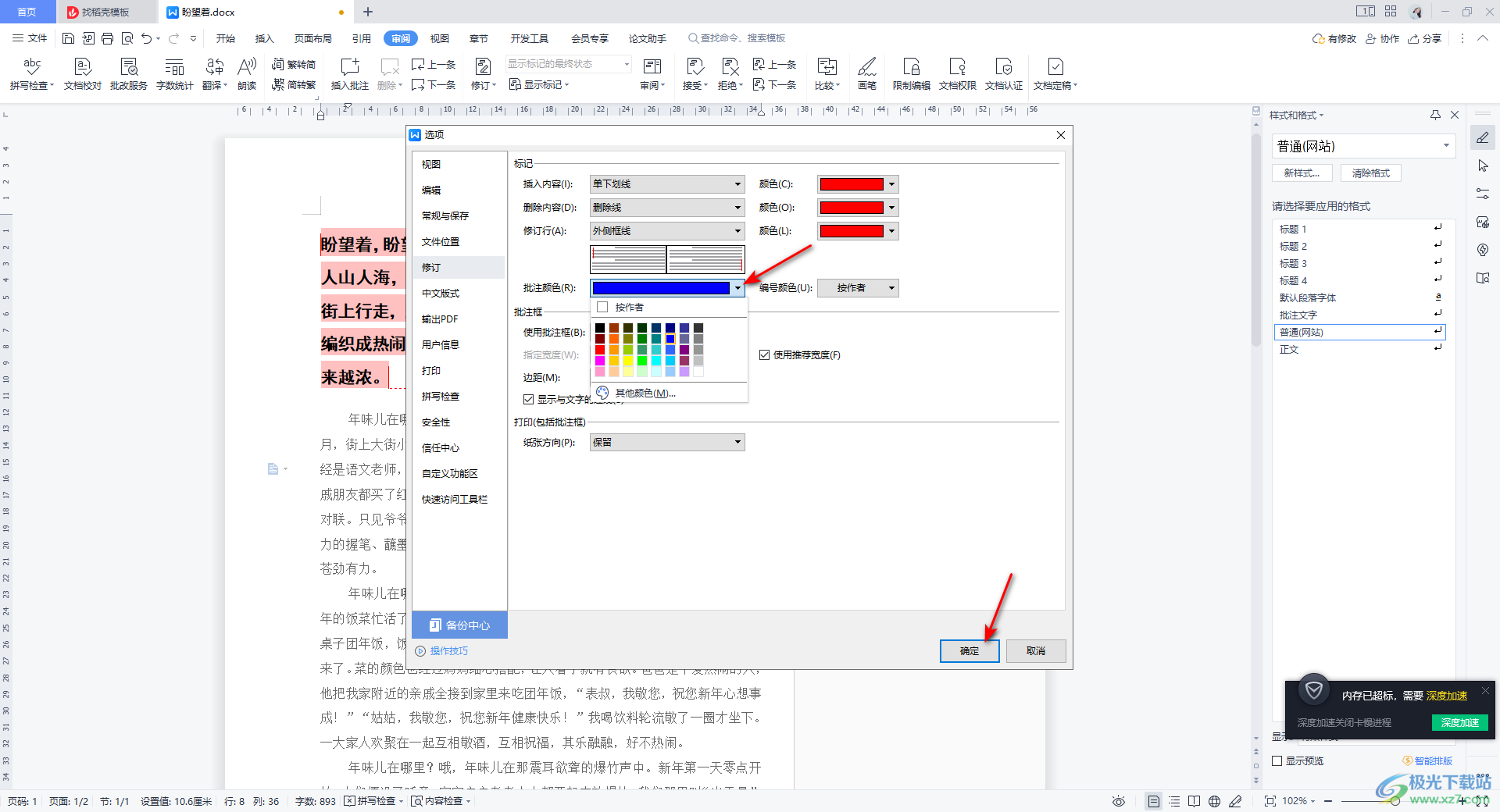Click the read aloud (朗读) icon
This screenshot has height=812, width=1500.
[247, 74]
